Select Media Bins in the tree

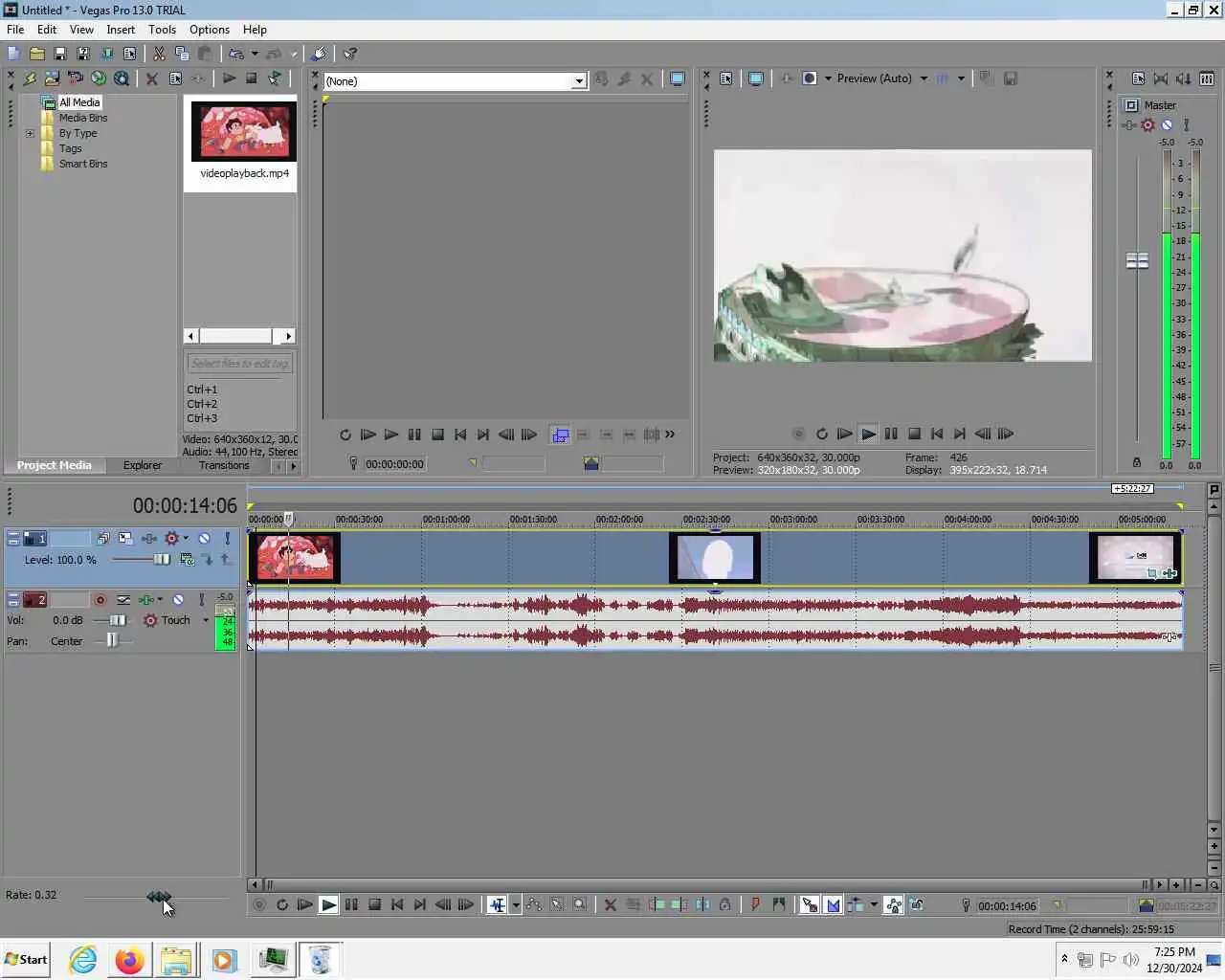(x=83, y=118)
